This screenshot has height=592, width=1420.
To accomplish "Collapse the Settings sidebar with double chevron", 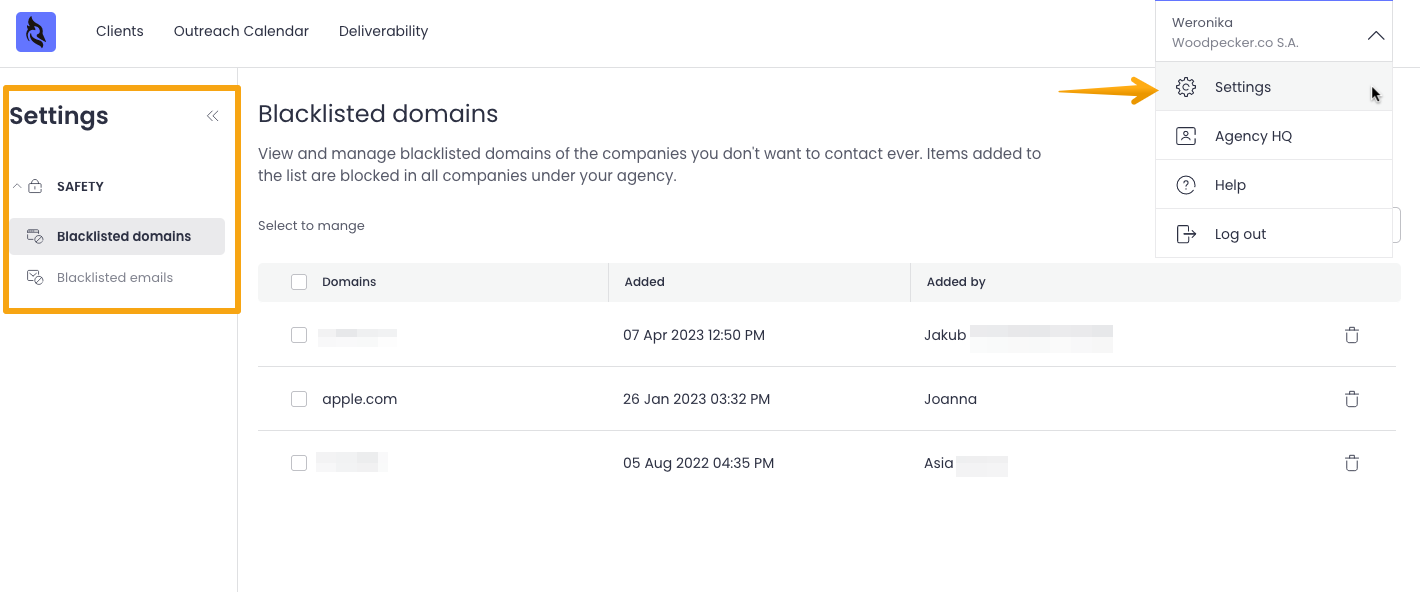I will (x=212, y=116).
